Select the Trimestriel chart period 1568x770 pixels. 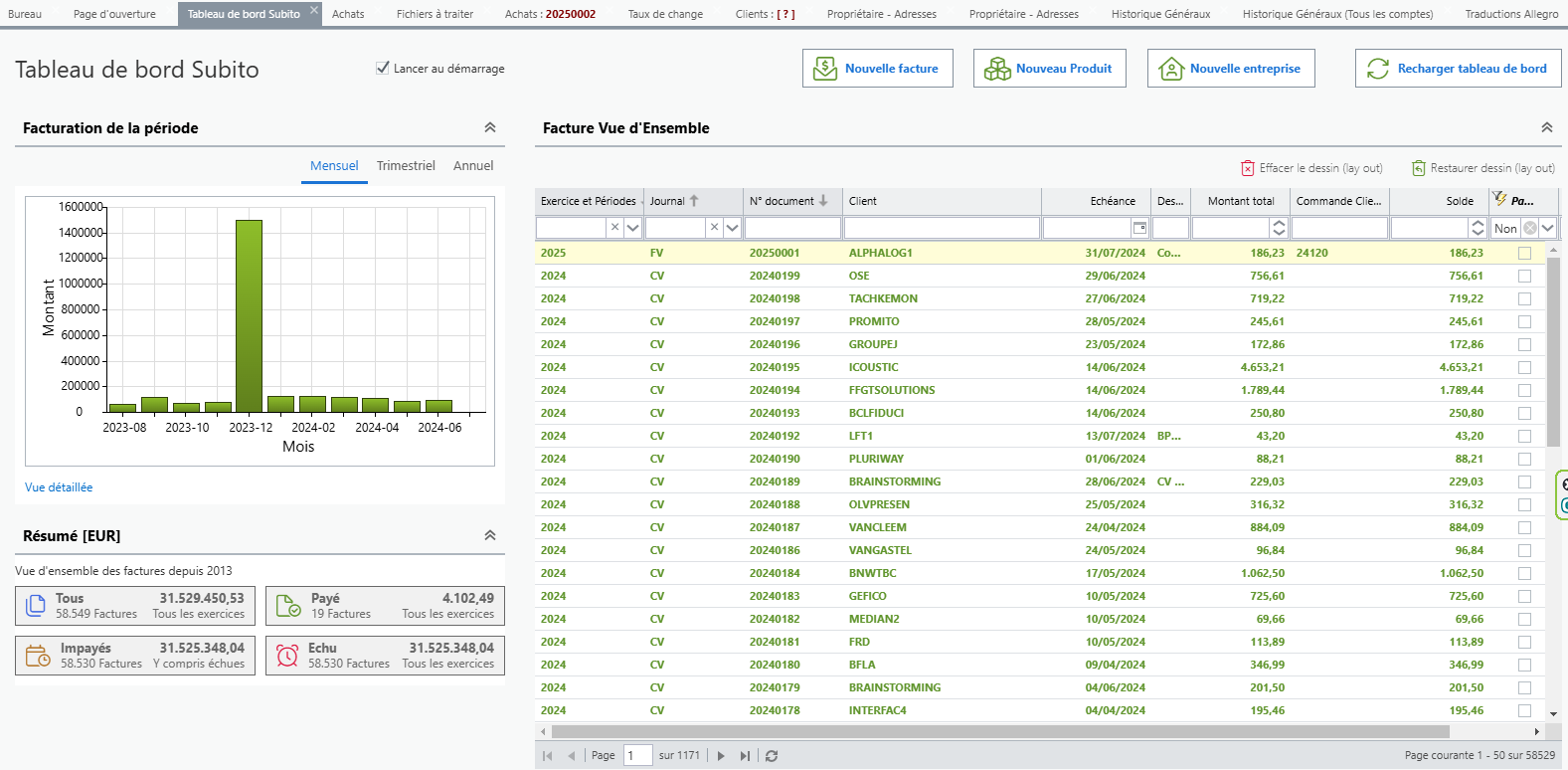406,166
